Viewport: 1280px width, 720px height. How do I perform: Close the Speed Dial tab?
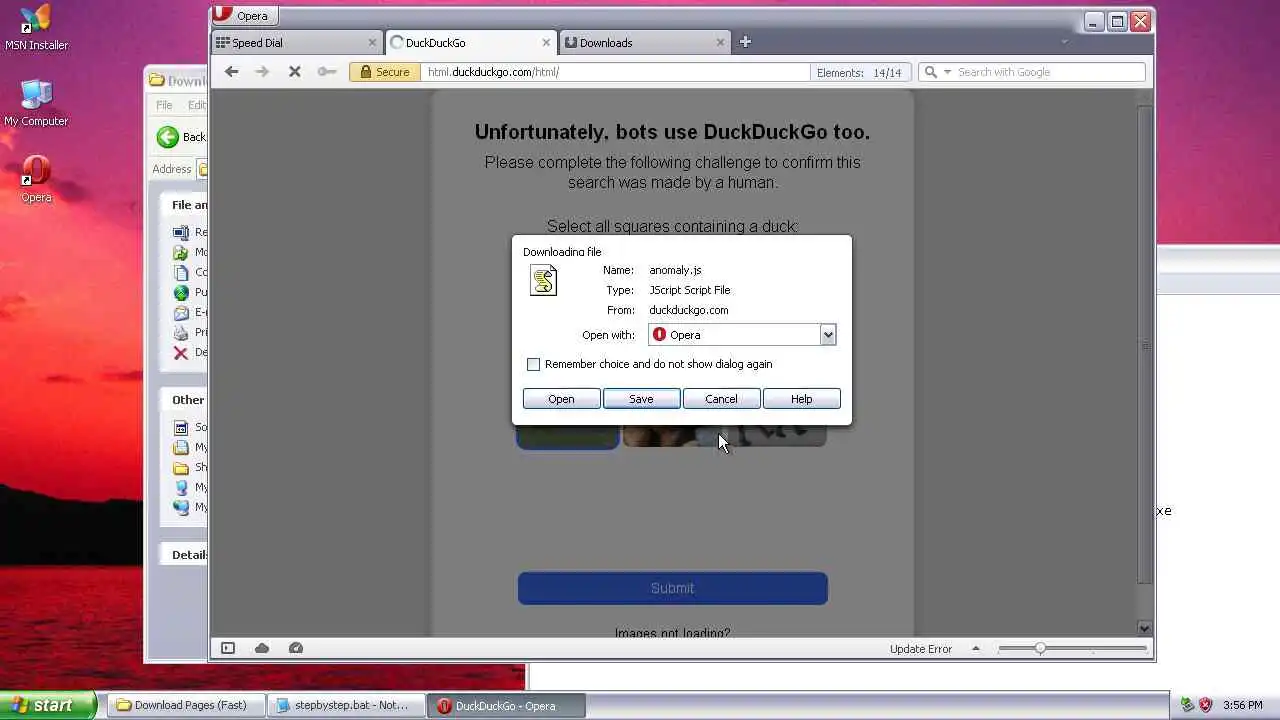pyautogui.click(x=372, y=43)
